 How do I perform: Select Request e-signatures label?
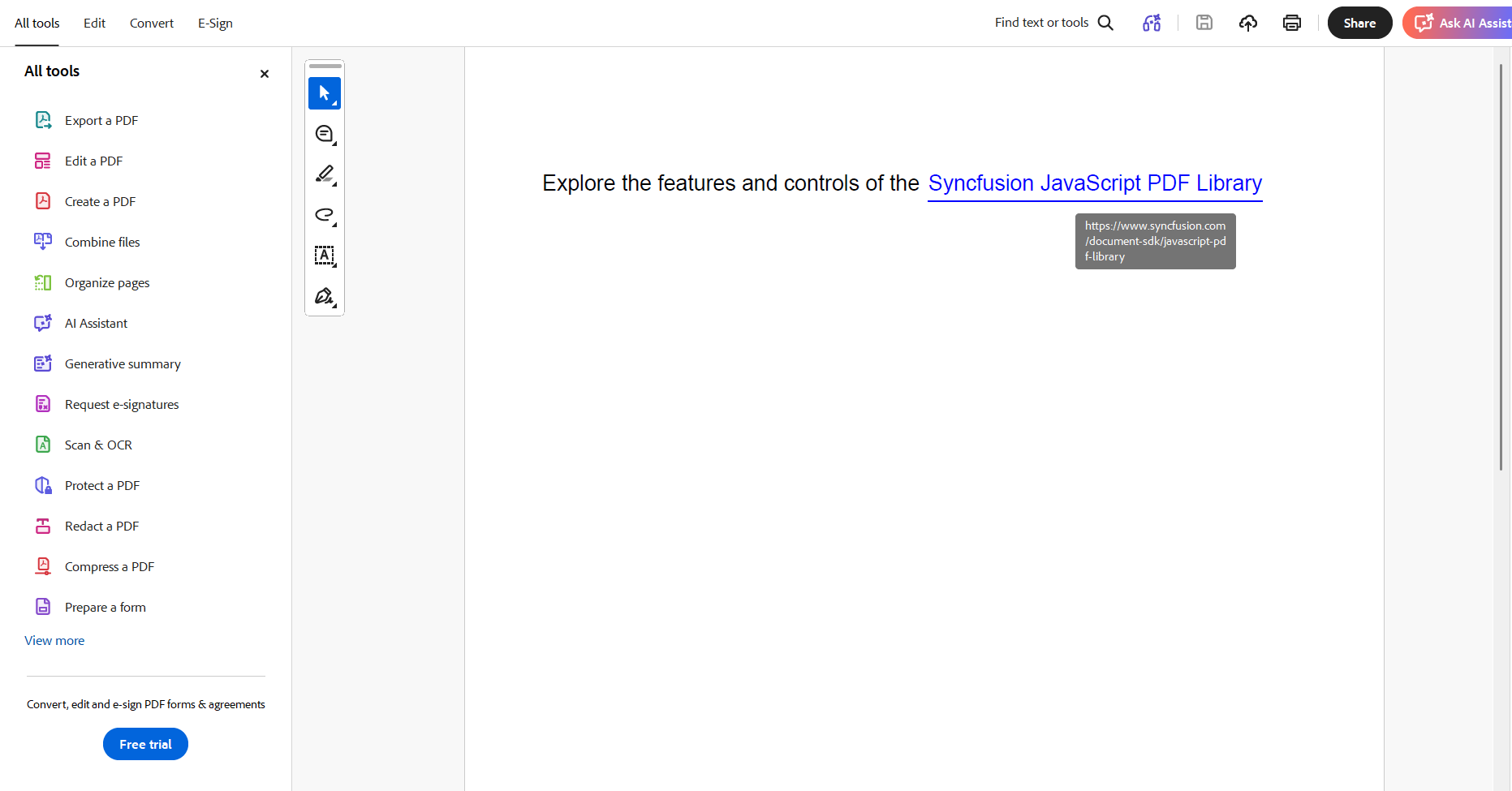pos(122,405)
